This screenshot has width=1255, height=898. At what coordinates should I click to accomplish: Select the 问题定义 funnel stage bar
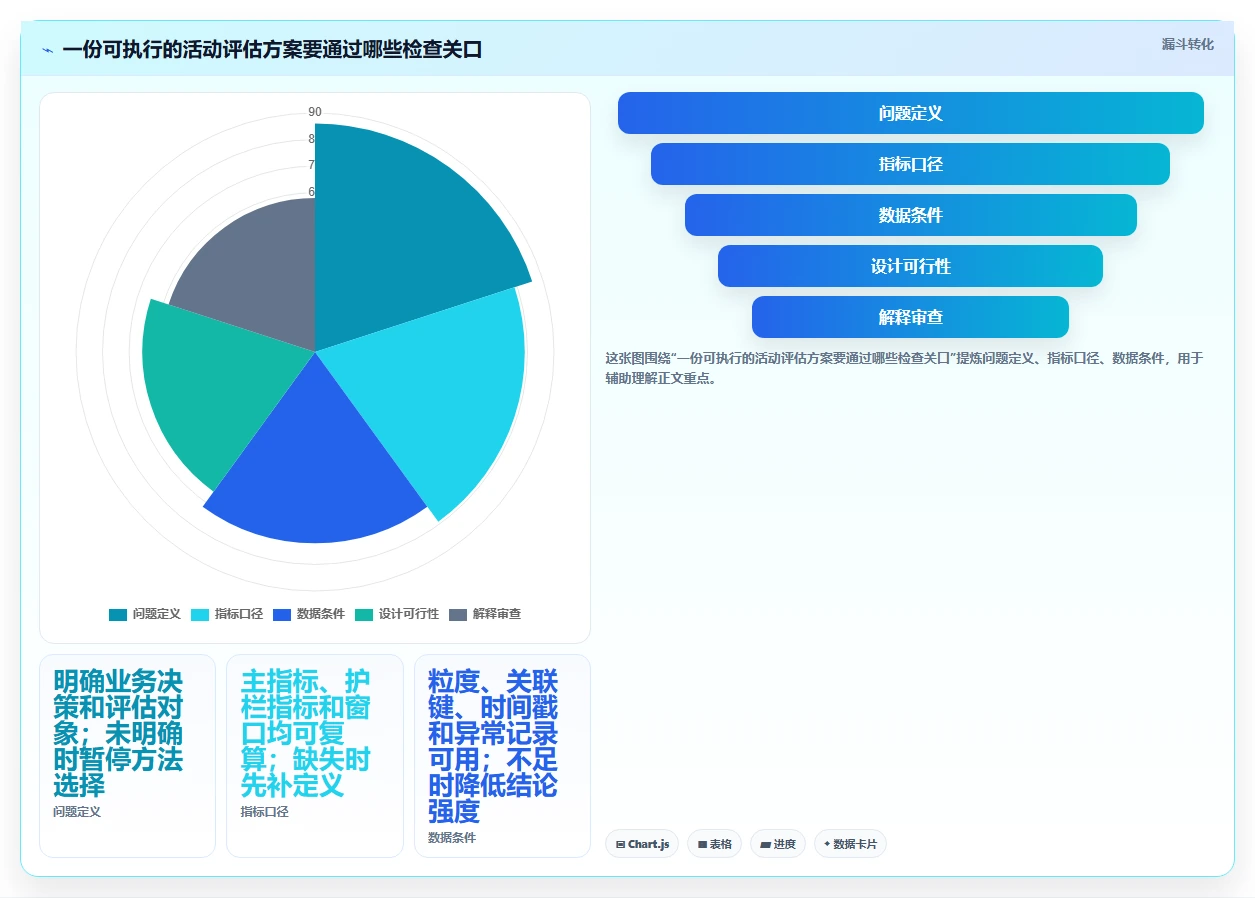tap(911, 113)
